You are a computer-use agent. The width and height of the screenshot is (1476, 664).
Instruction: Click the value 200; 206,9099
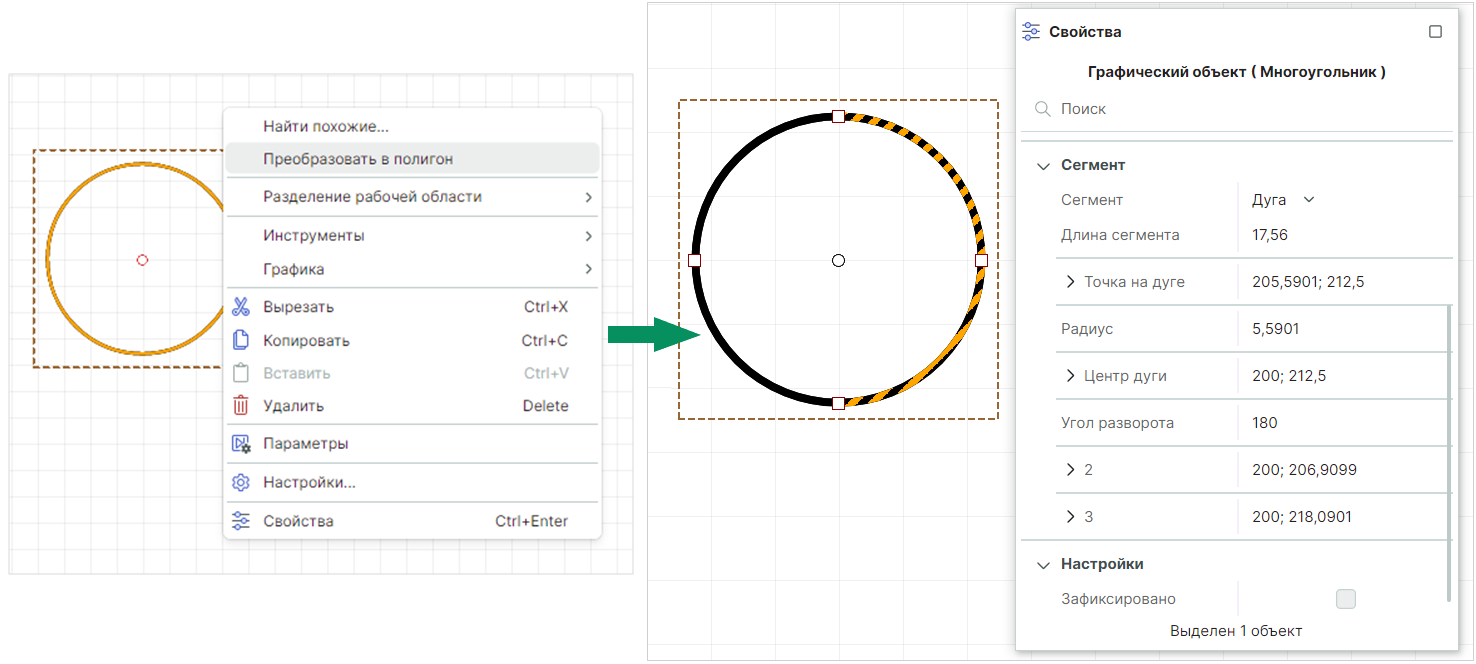coord(1304,469)
